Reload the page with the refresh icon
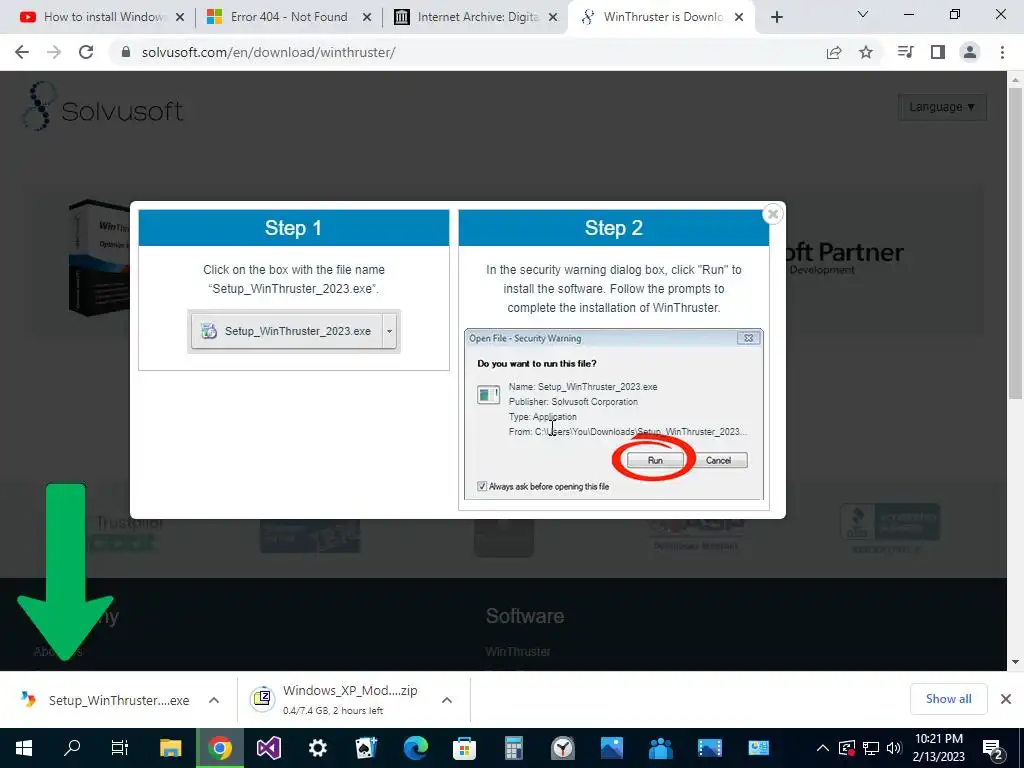The width and height of the screenshot is (1024, 768). point(86,52)
